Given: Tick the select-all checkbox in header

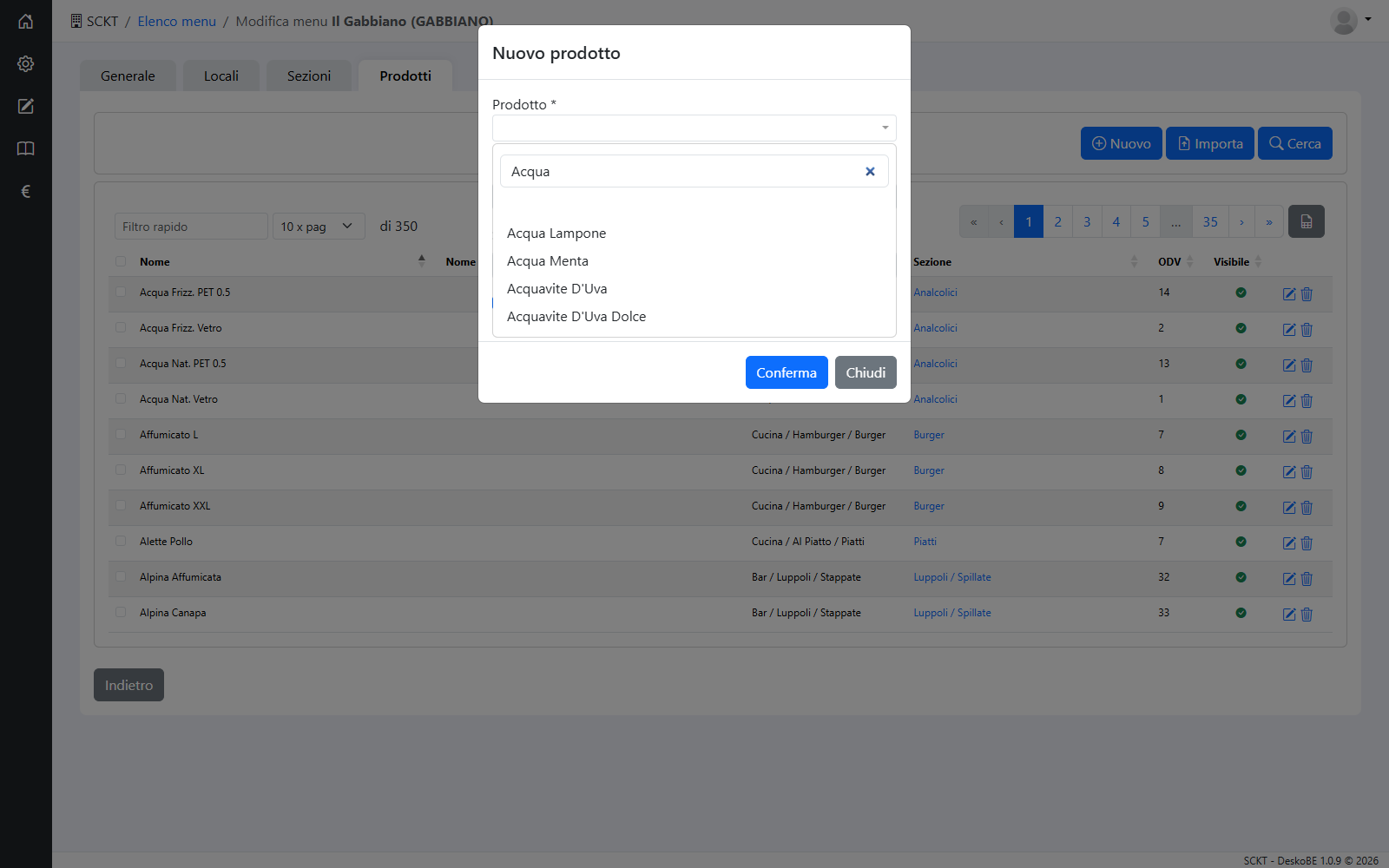Looking at the screenshot, I should pyautogui.click(x=121, y=261).
